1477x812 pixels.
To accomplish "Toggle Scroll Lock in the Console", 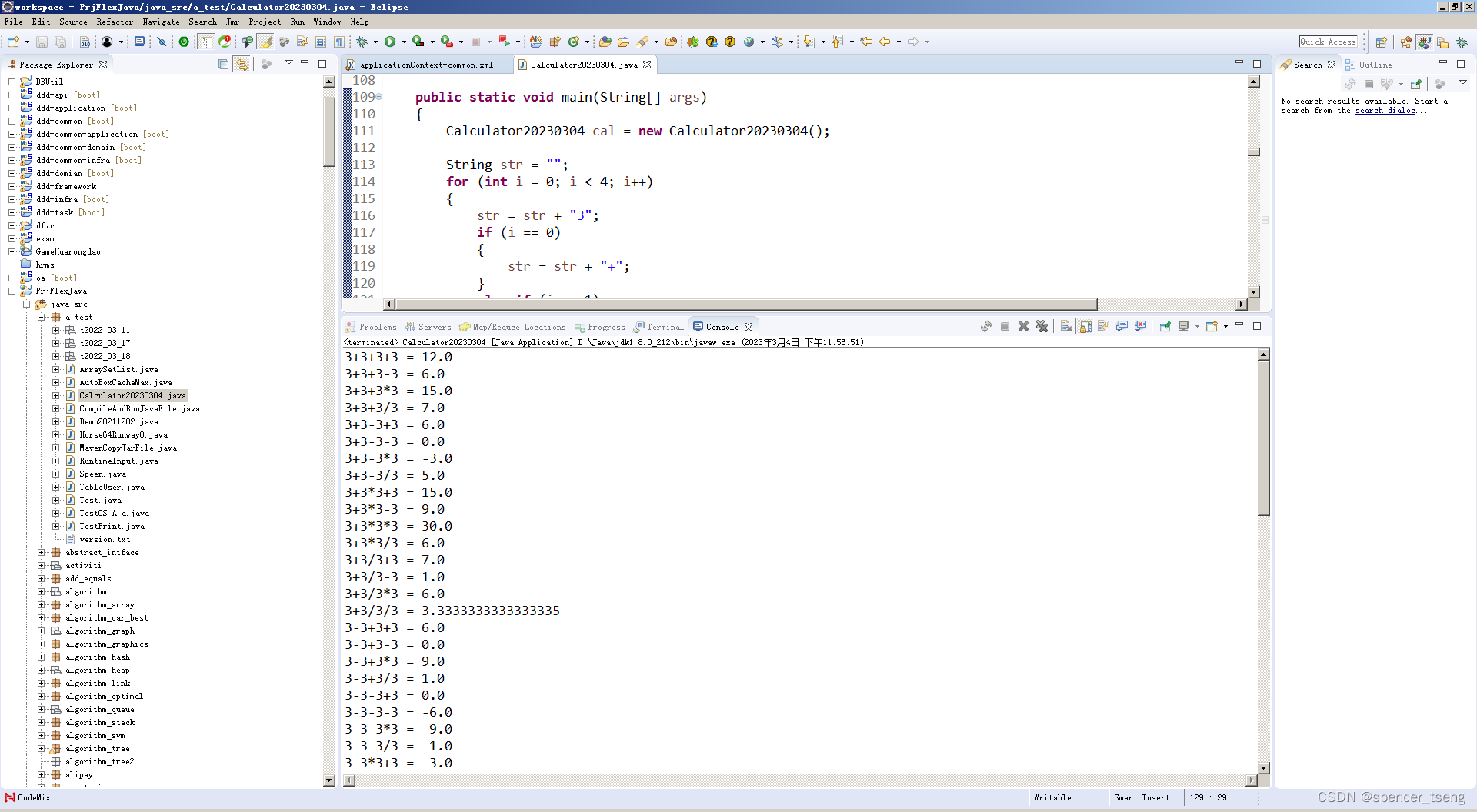I will (x=1085, y=326).
